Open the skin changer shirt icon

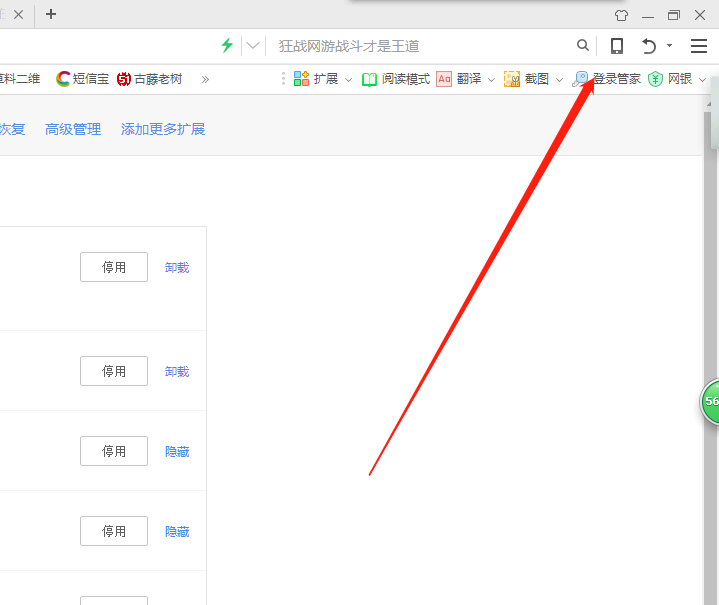pos(621,16)
